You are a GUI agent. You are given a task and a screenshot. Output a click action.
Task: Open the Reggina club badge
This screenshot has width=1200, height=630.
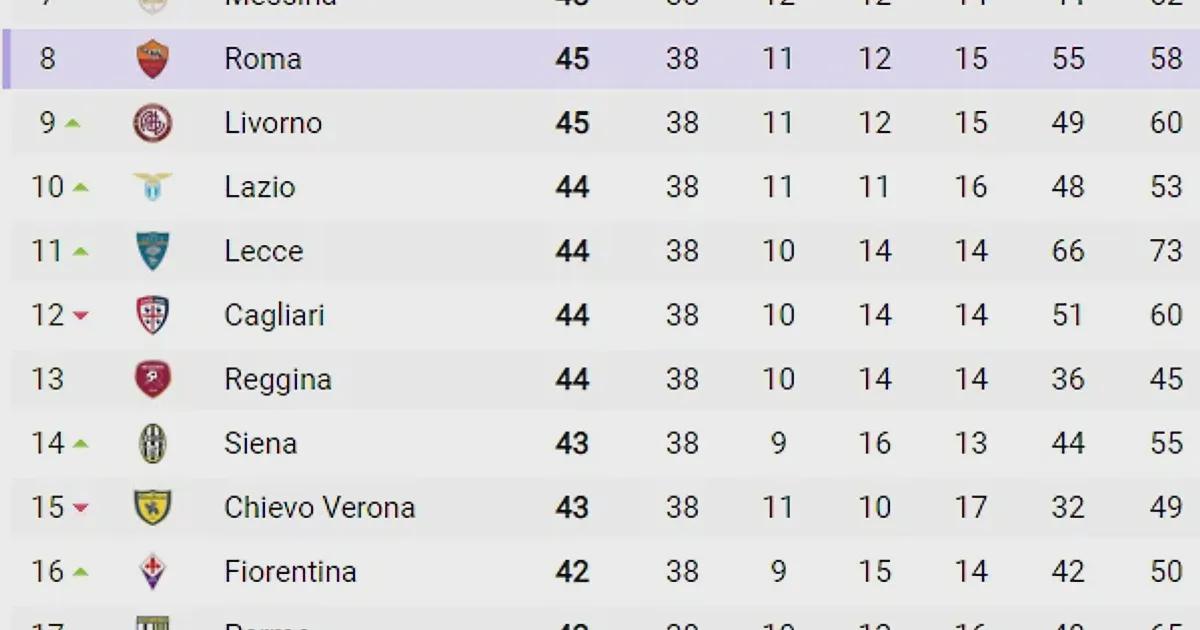click(x=153, y=379)
